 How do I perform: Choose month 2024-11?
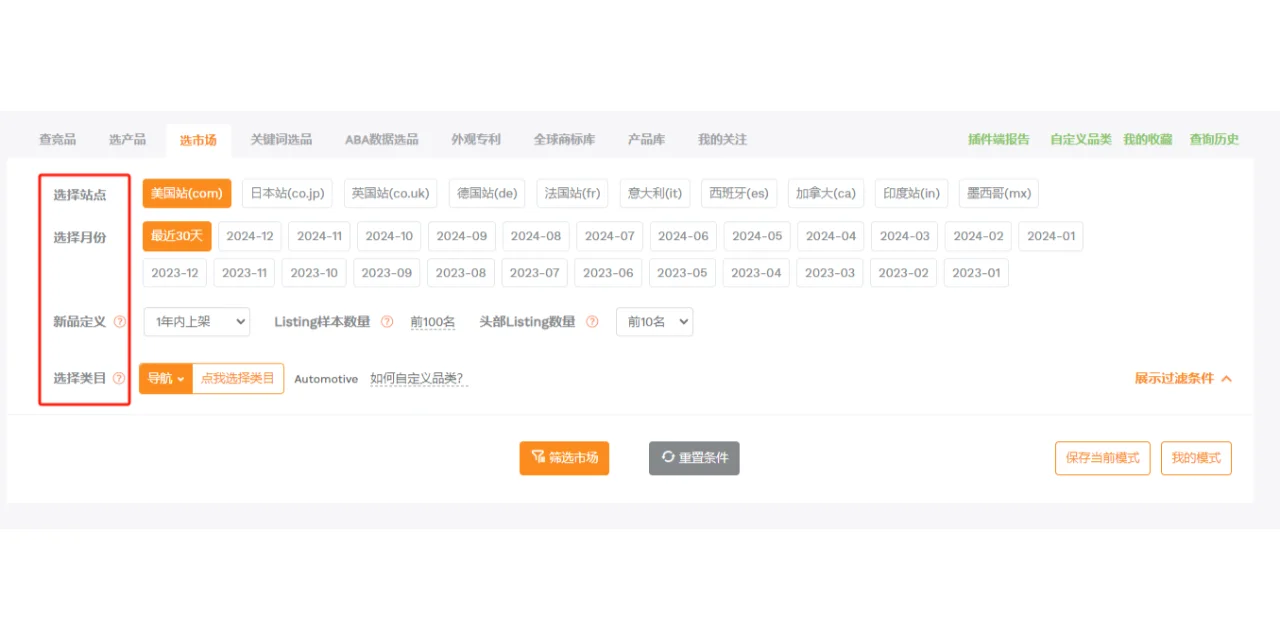coord(319,236)
